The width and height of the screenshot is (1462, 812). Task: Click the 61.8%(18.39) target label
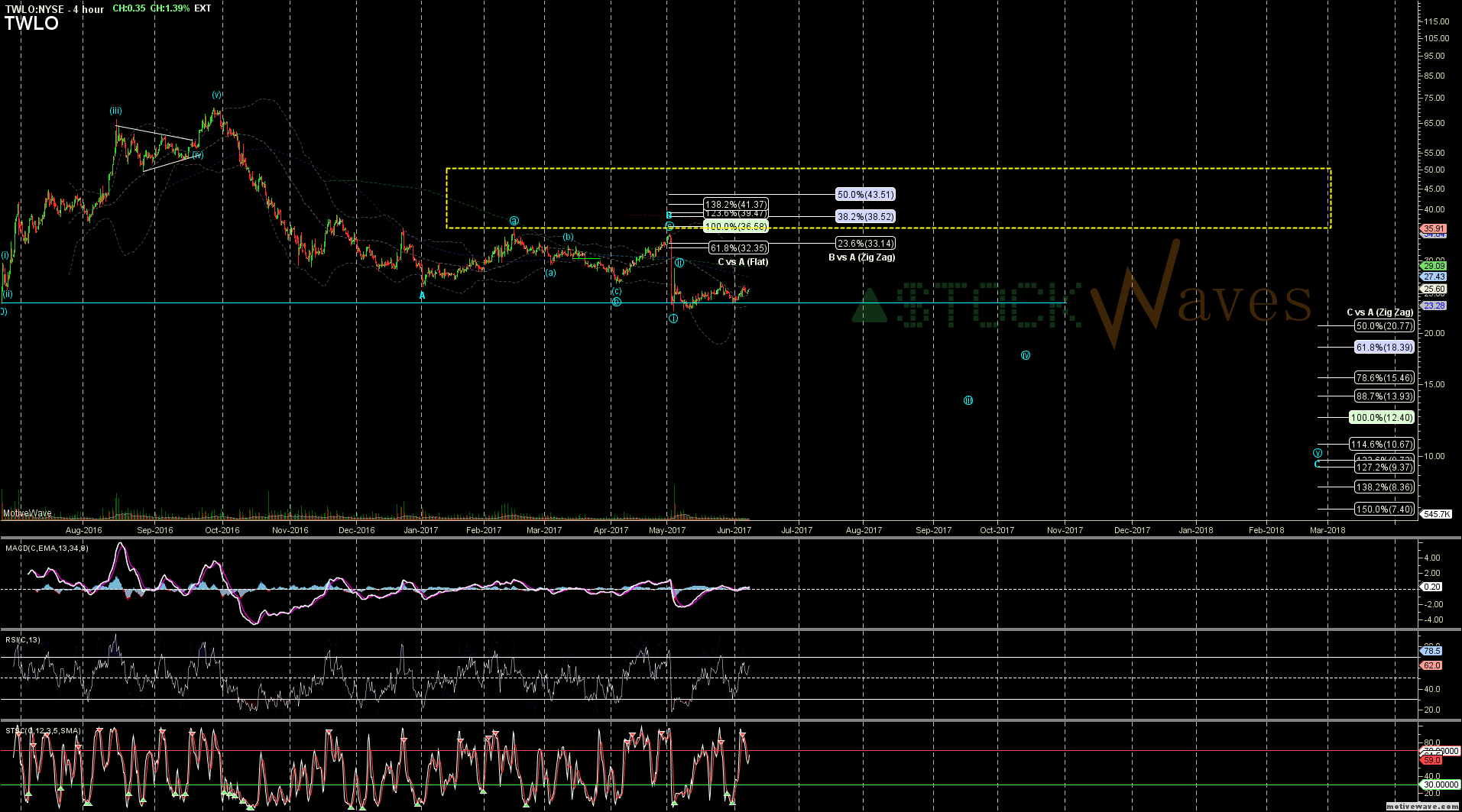click(x=1384, y=348)
